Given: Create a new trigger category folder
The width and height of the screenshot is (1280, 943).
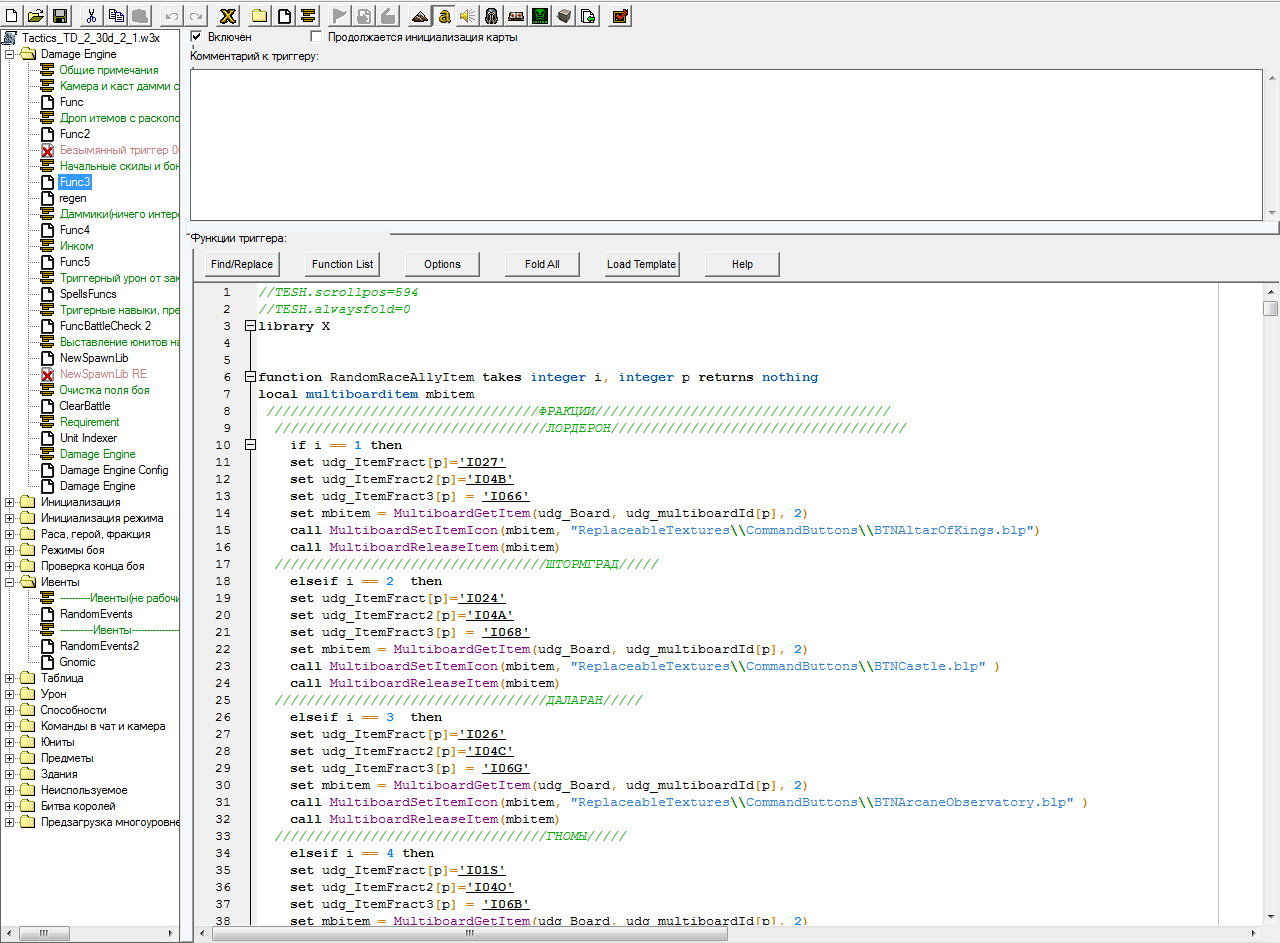Looking at the screenshot, I should (x=260, y=15).
